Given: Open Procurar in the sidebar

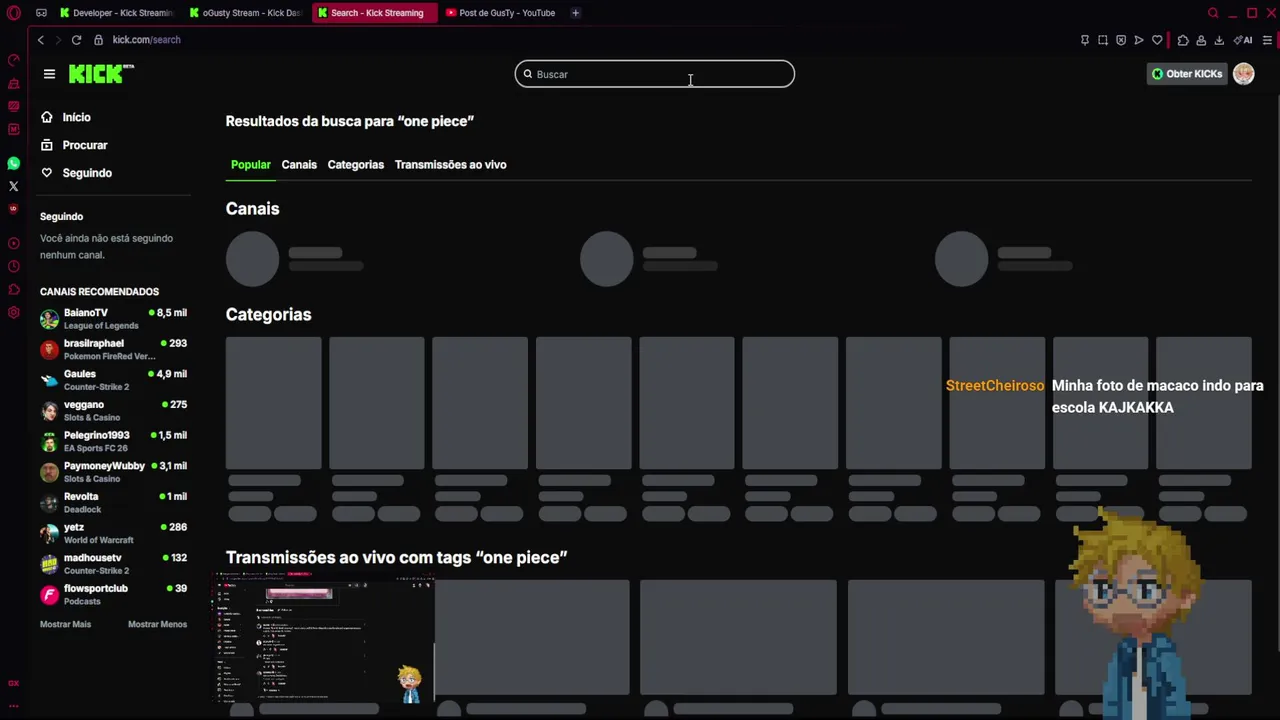Looking at the screenshot, I should tap(73, 145).
